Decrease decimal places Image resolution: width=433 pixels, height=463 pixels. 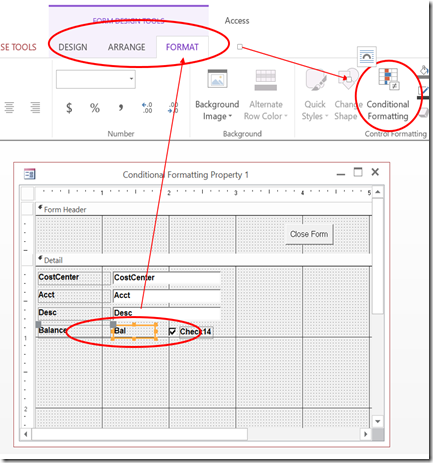tap(173, 108)
